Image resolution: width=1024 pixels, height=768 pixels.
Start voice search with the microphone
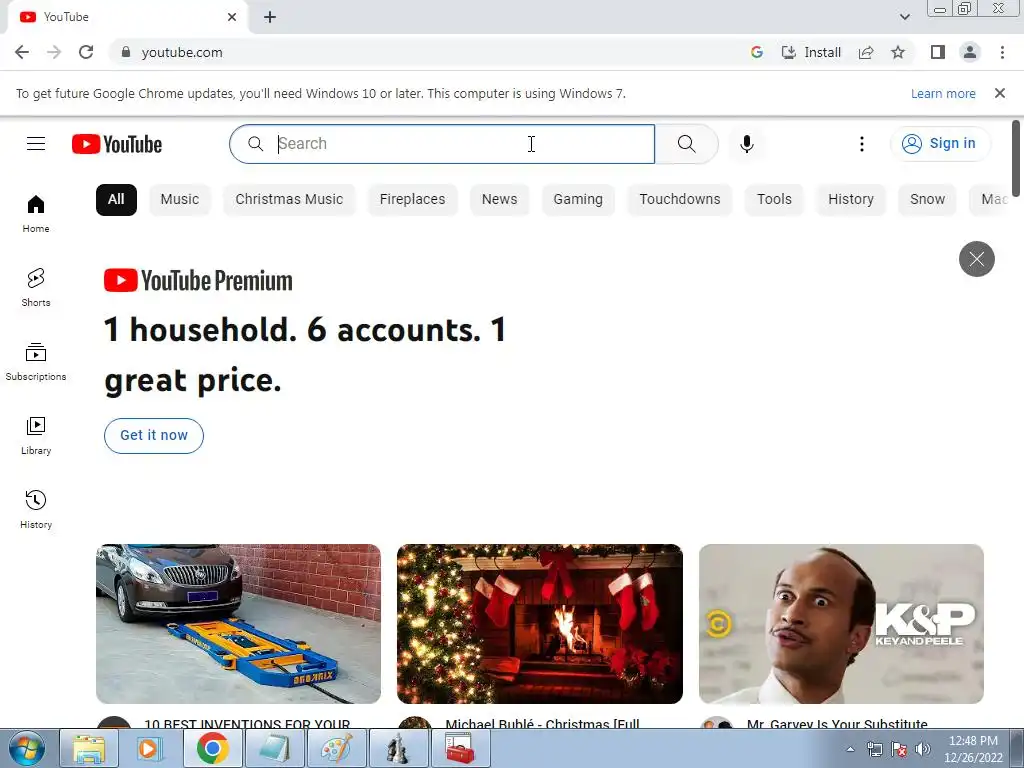pyautogui.click(x=746, y=144)
